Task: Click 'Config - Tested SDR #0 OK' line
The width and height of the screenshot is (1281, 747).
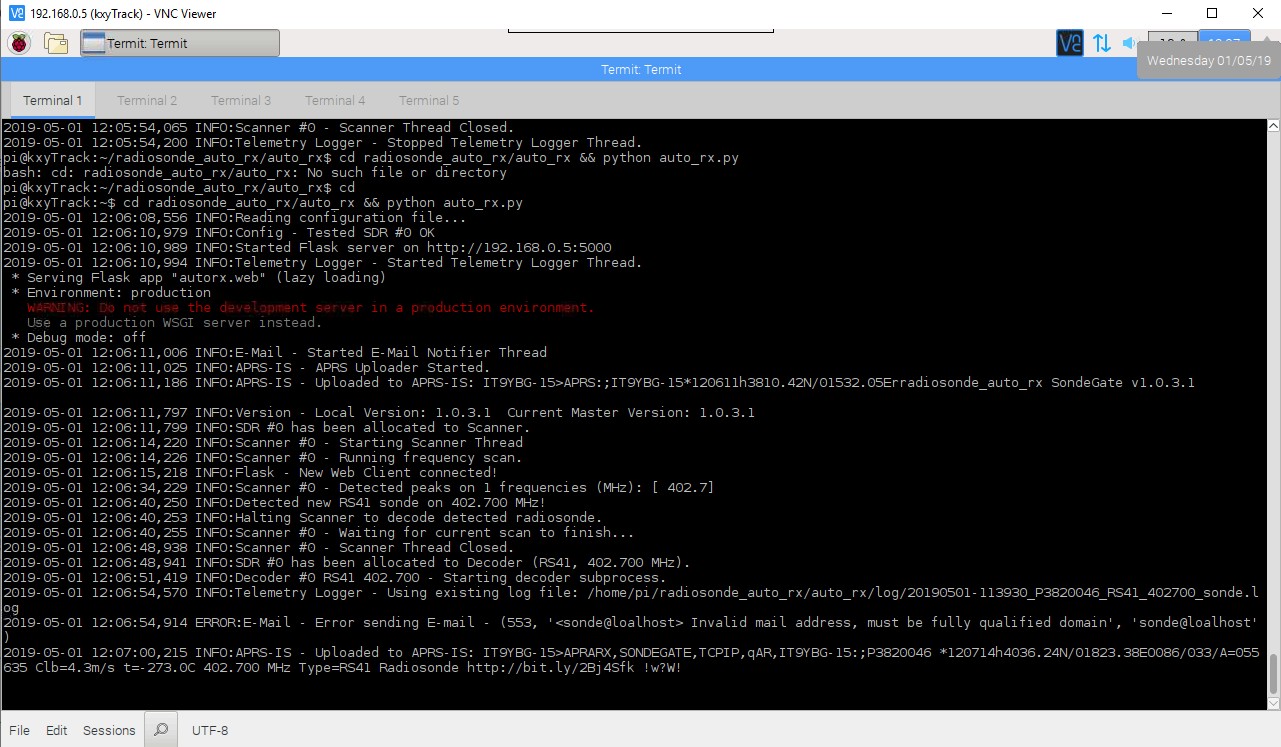Action: 219,232
